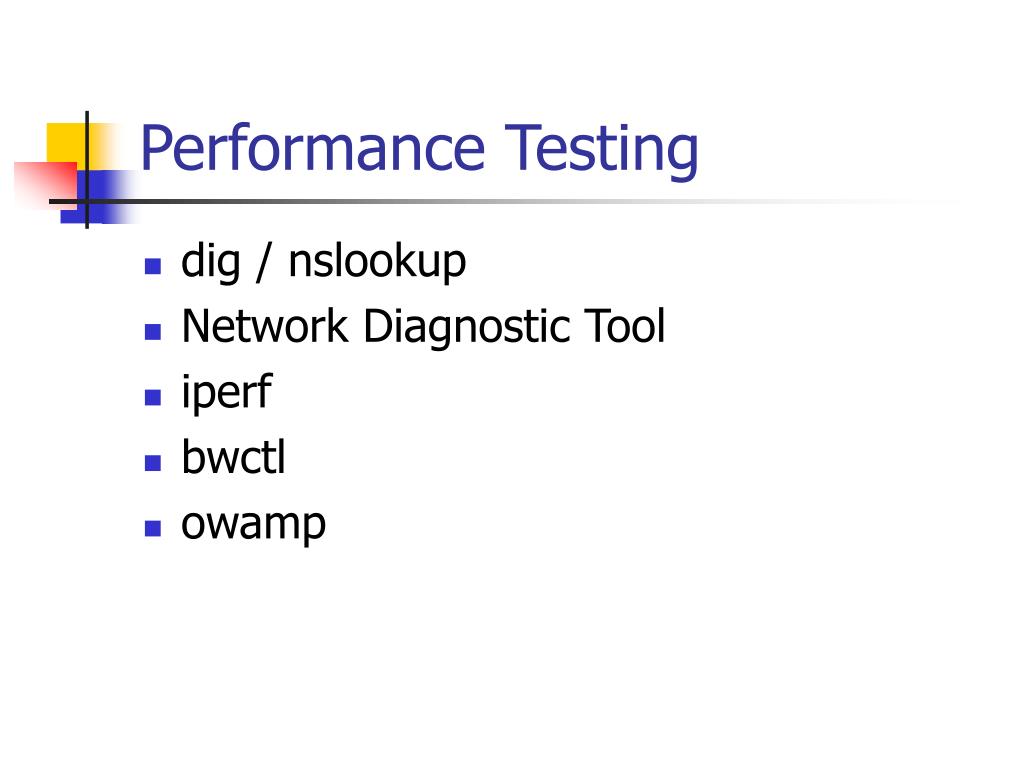Click the word Network in the second bullet
Screen dimensions: 1024x768
(x=265, y=326)
